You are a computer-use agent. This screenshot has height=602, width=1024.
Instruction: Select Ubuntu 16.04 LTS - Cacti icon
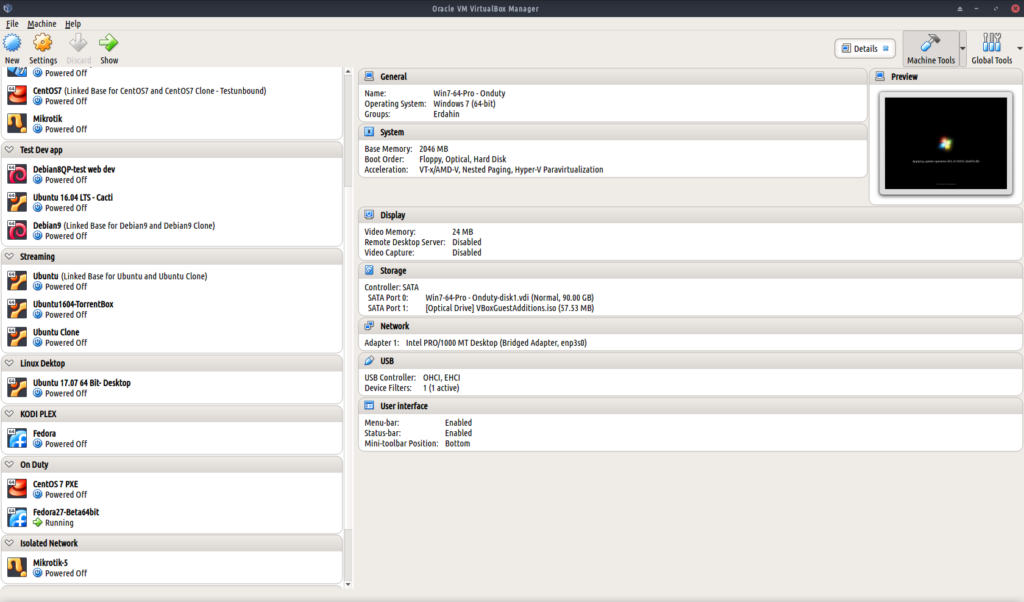pos(17,202)
